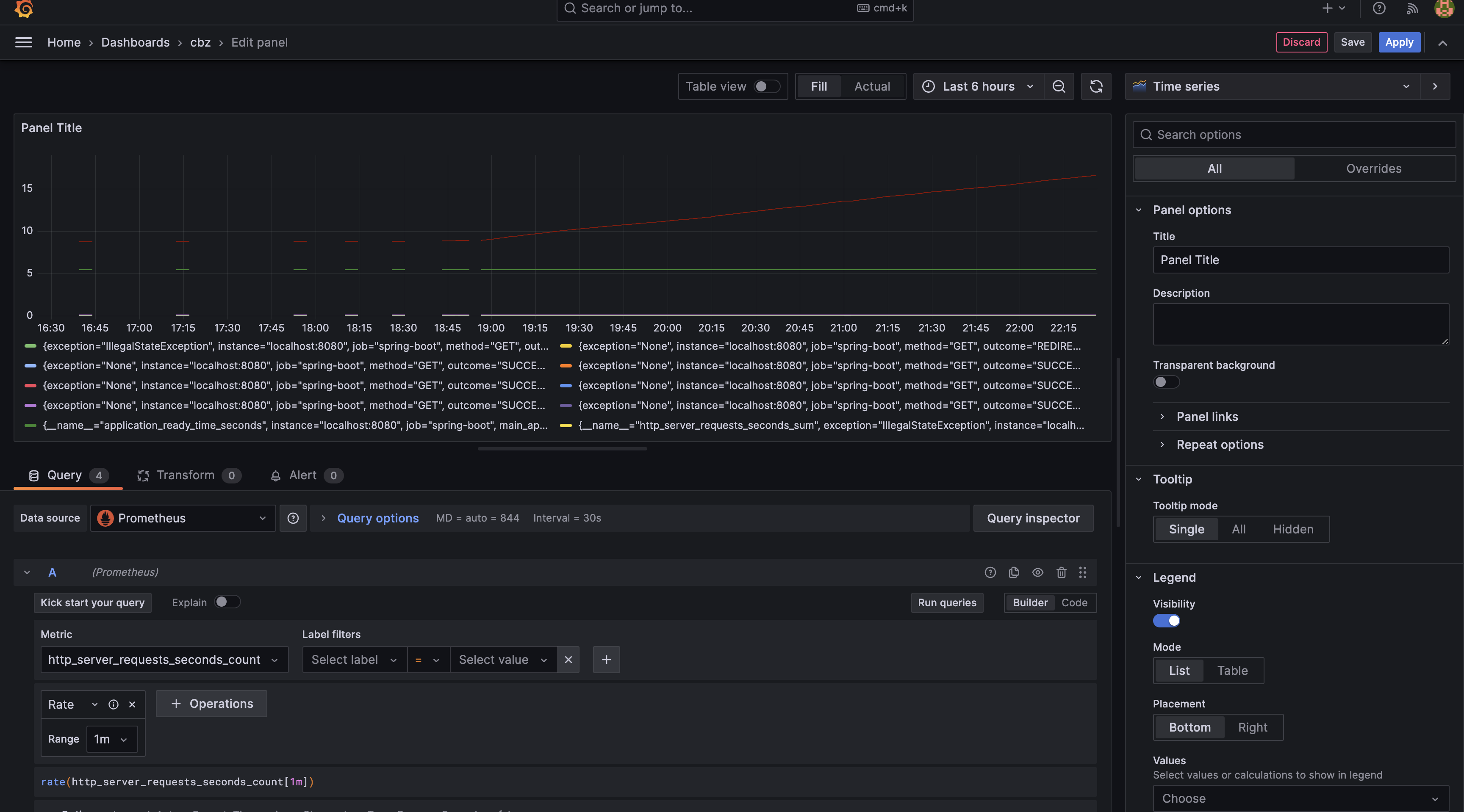Collapse the top toolbar using chevron-up icon
Viewport: 1464px width, 812px height.
[x=1442, y=43]
